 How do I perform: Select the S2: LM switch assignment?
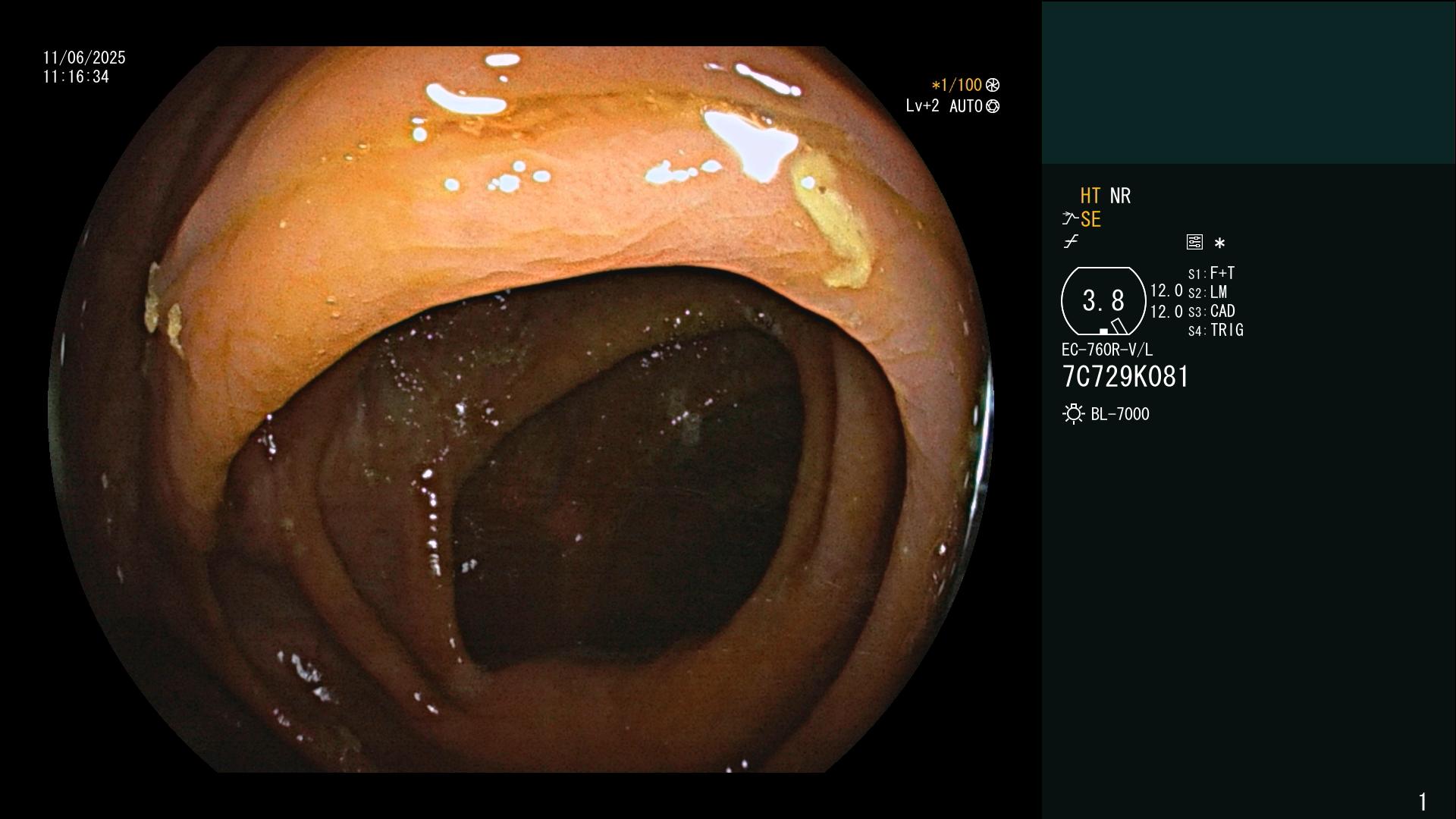coord(1208,292)
